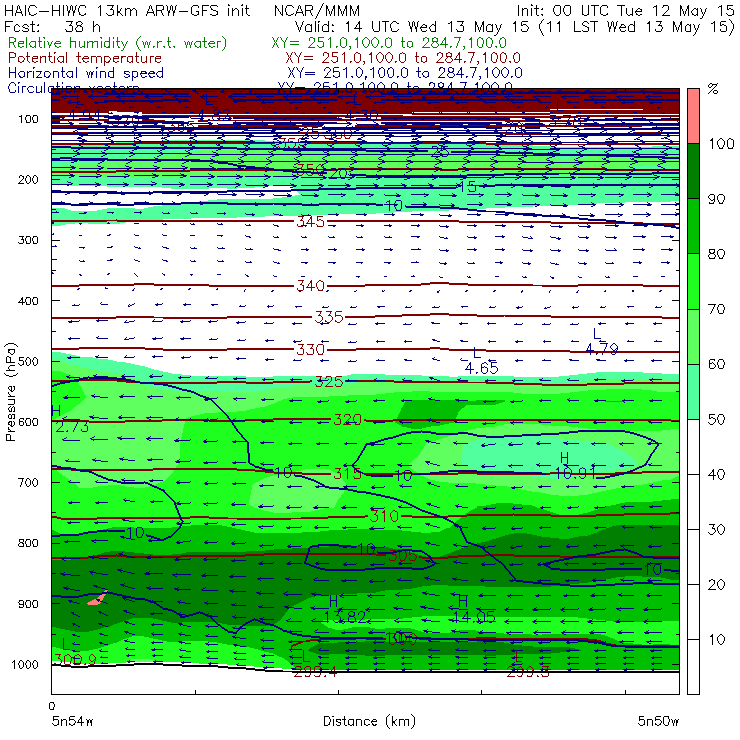740x740 pixels.
Task: Click the 'L 4.79' wind minimum marker
Action: (x=602, y=342)
